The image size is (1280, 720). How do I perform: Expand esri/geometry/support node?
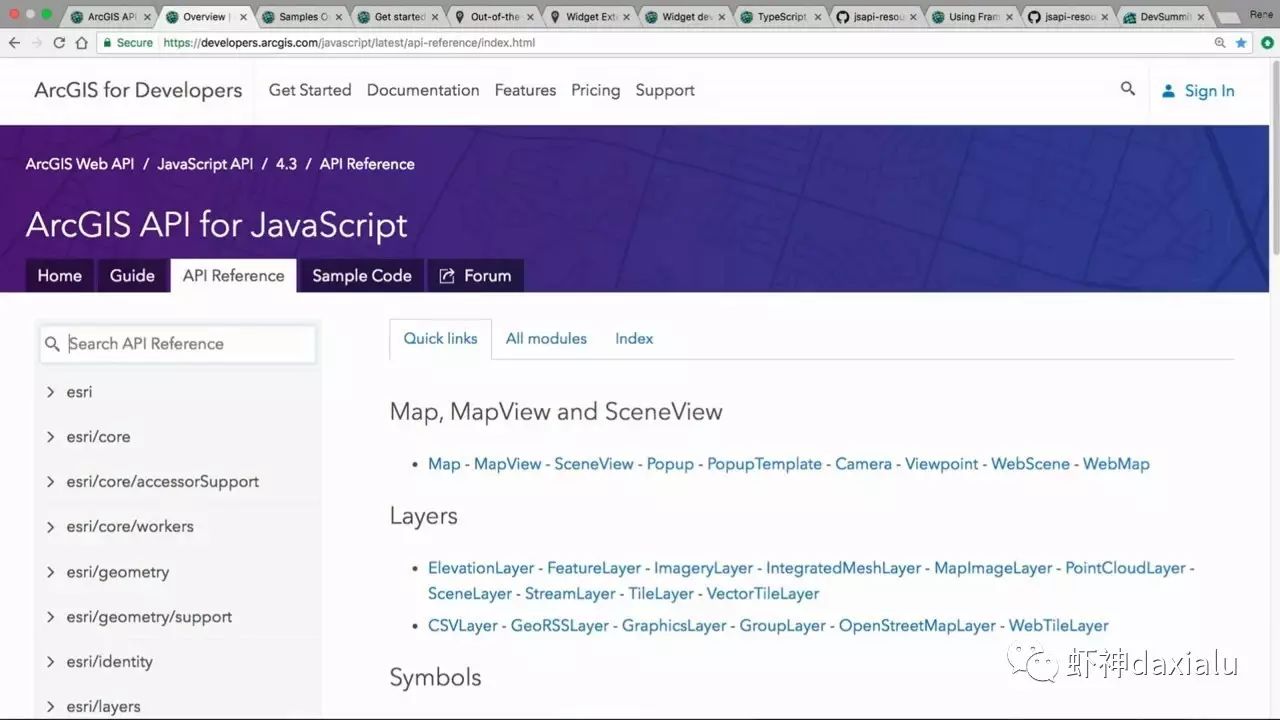pyautogui.click(x=50, y=617)
